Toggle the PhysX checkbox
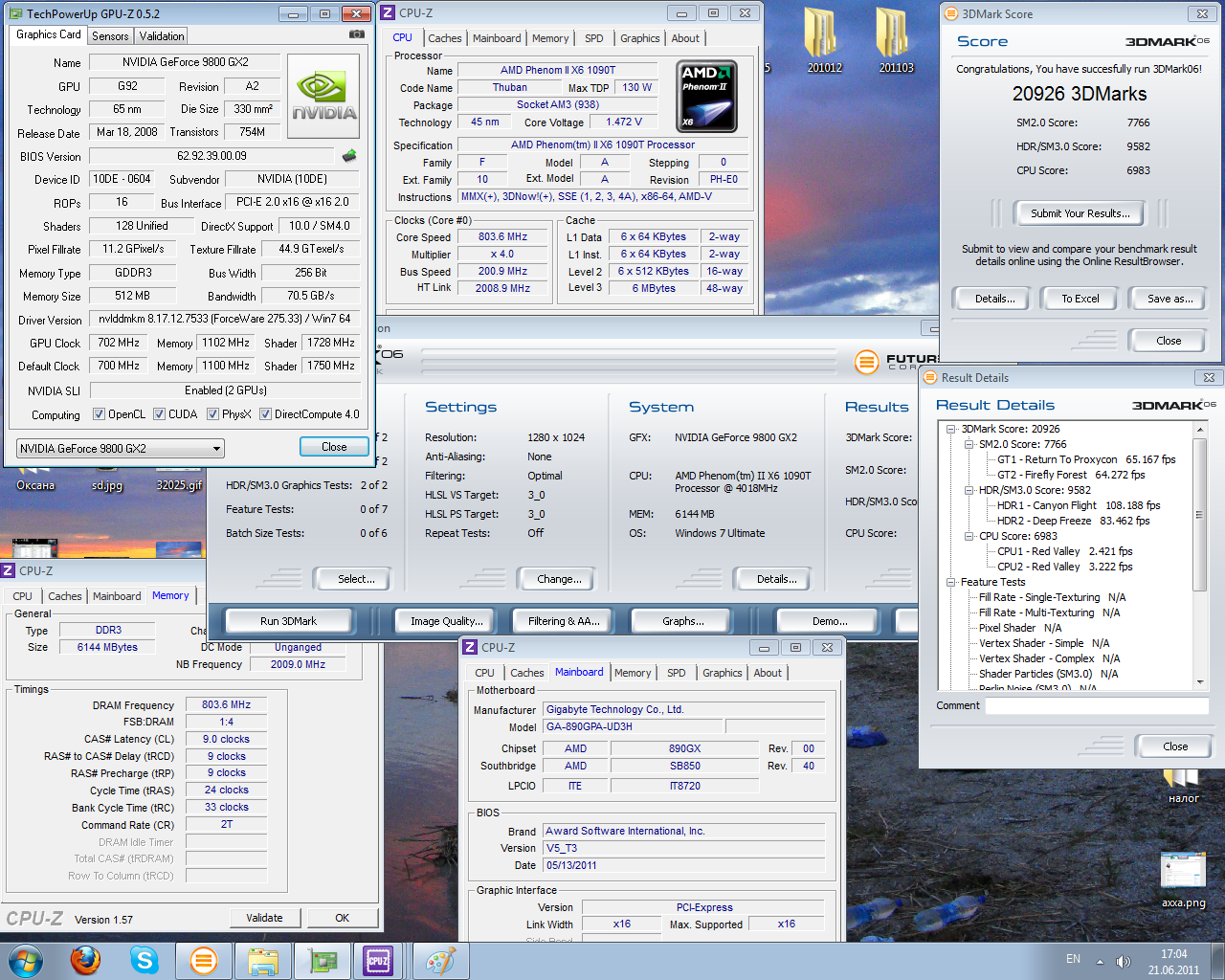1225x980 pixels. pos(212,414)
